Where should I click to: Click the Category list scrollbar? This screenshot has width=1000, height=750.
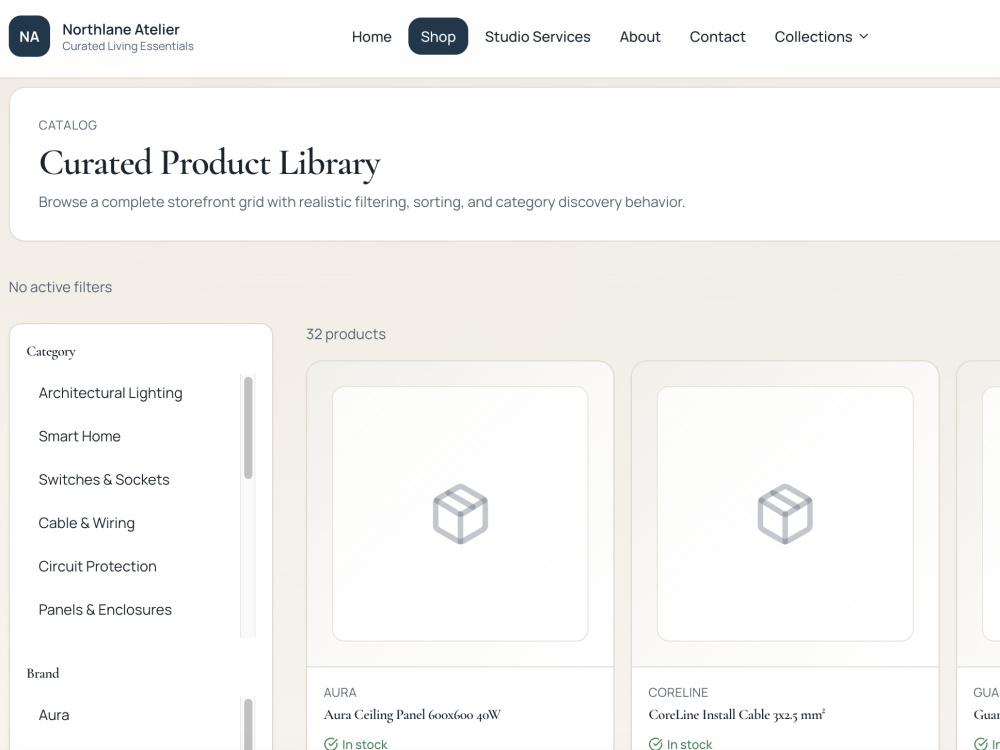[248, 428]
